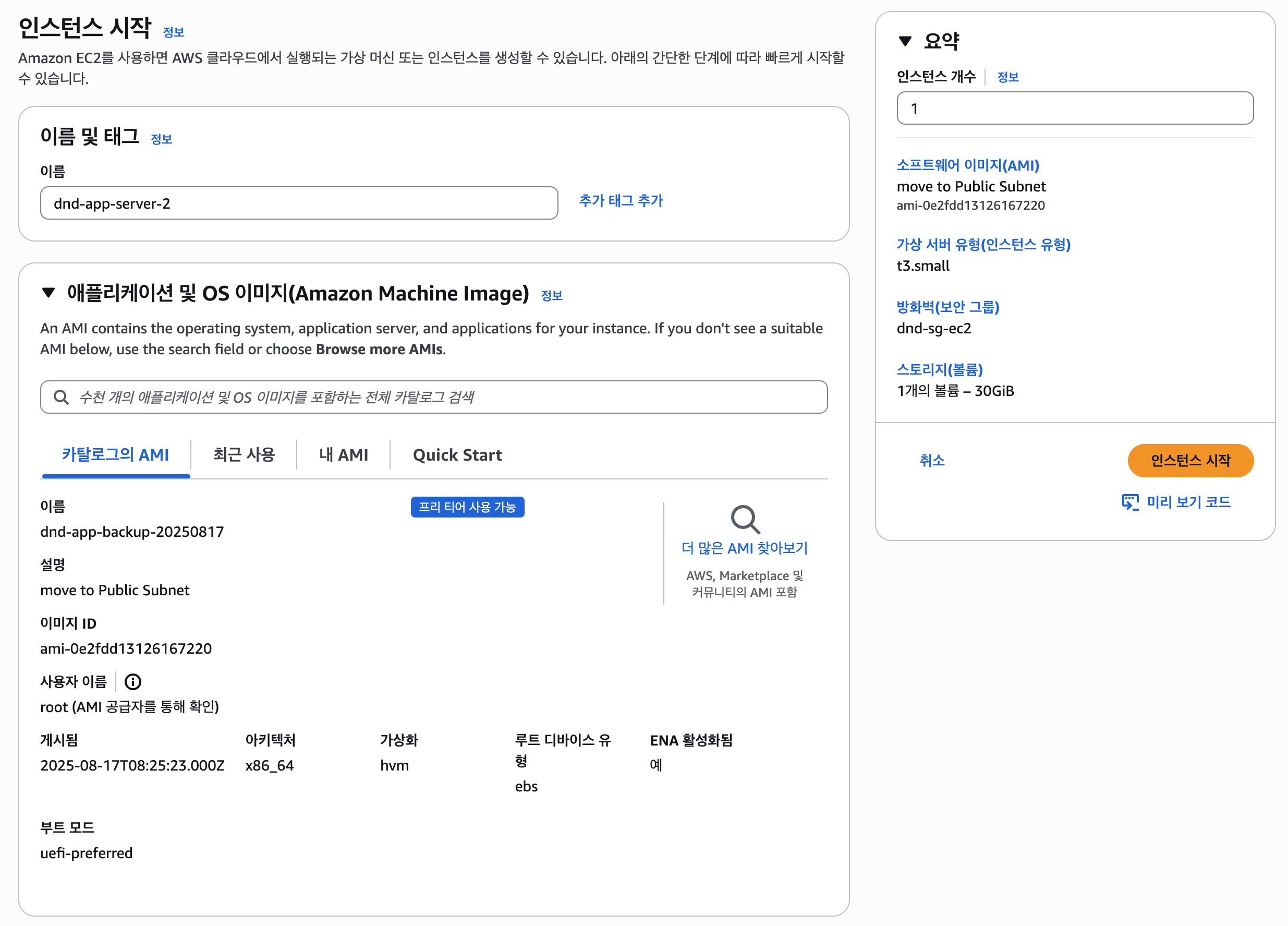1288x926 pixels.
Task: Click 정보 link next to 인스턴스 시작 heading
Action: (174, 32)
